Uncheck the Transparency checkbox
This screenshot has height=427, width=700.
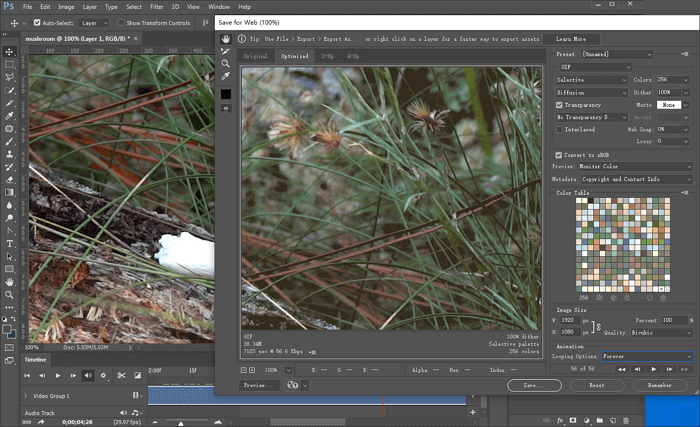(x=559, y=104)
